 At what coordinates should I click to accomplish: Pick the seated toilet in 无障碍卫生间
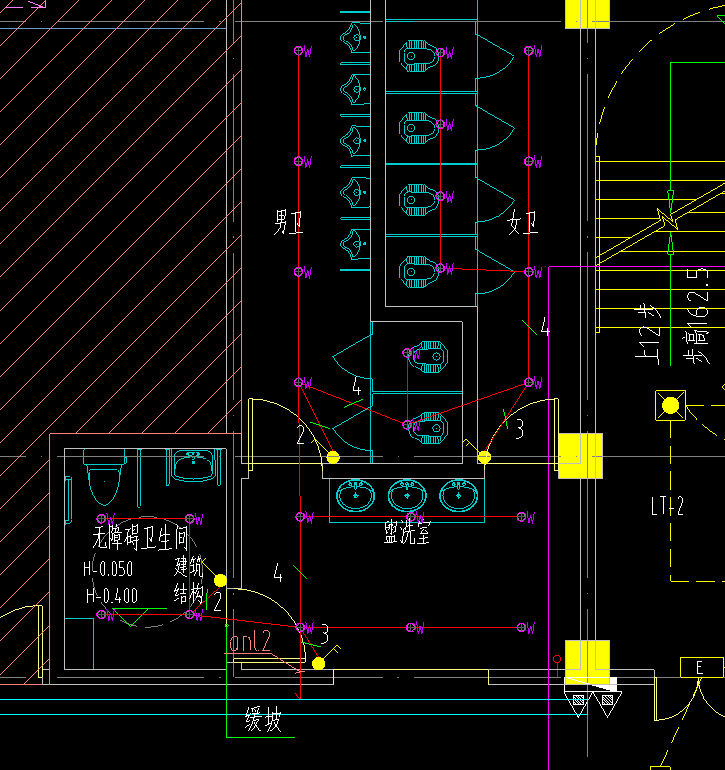coord(105,477)
